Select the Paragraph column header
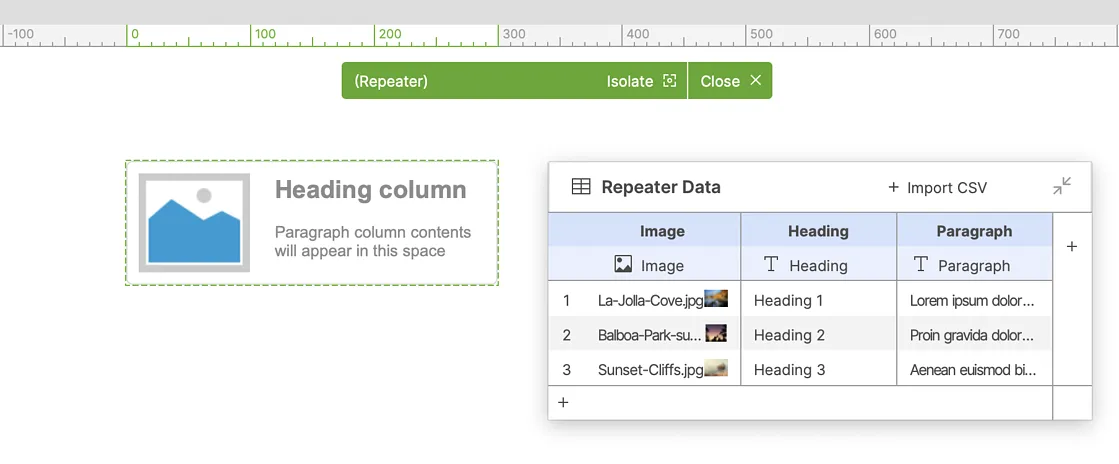This screenshot has width=1119, height=464. (x=974, y=231)
